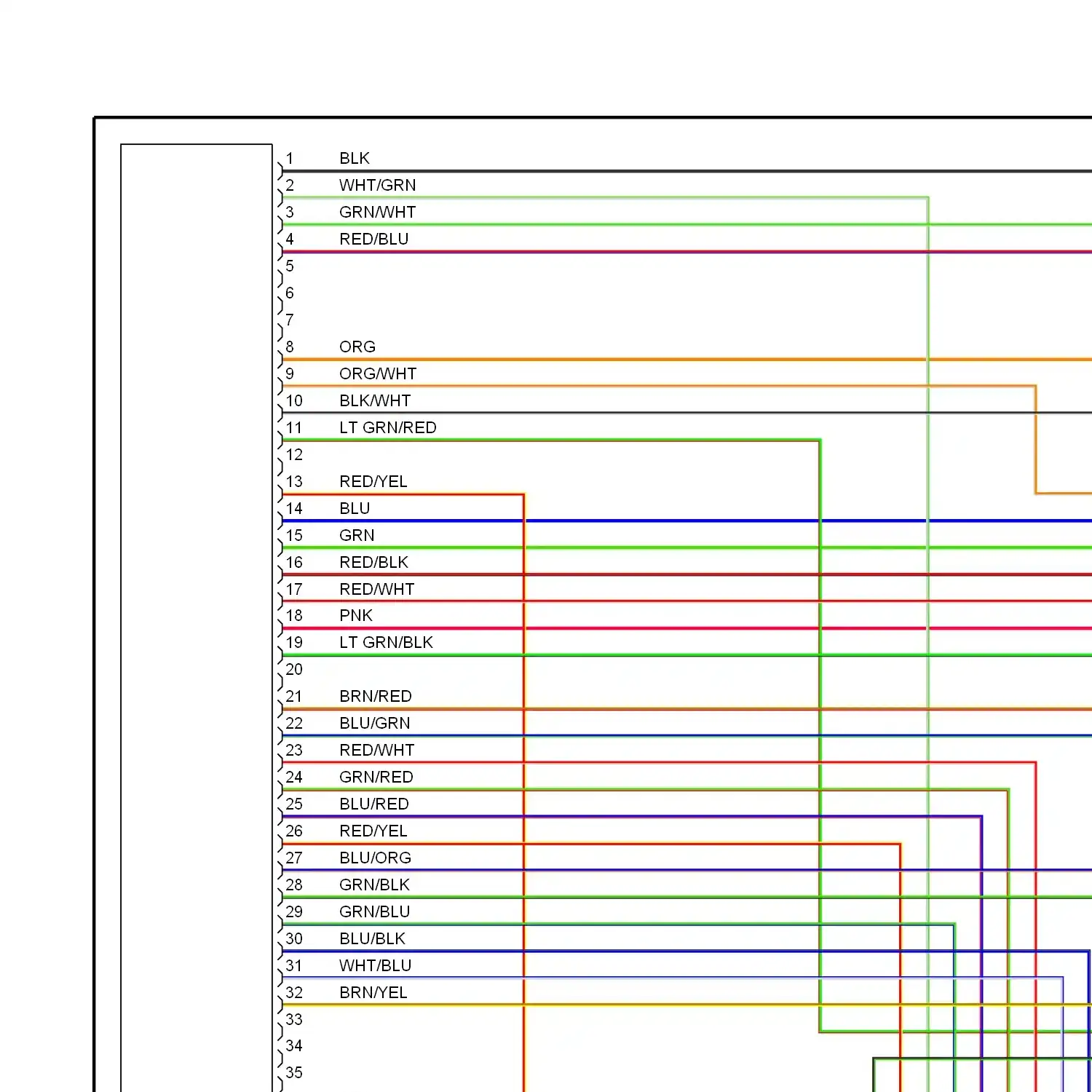Click the BLU label at pin 14
The width and height of the screenshot is (1092, 1092).
pos(354,508)
